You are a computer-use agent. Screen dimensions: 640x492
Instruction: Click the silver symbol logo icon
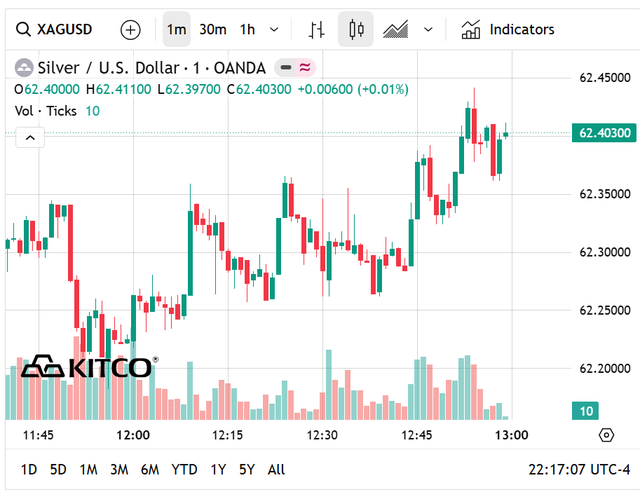[x=24, y=68]
